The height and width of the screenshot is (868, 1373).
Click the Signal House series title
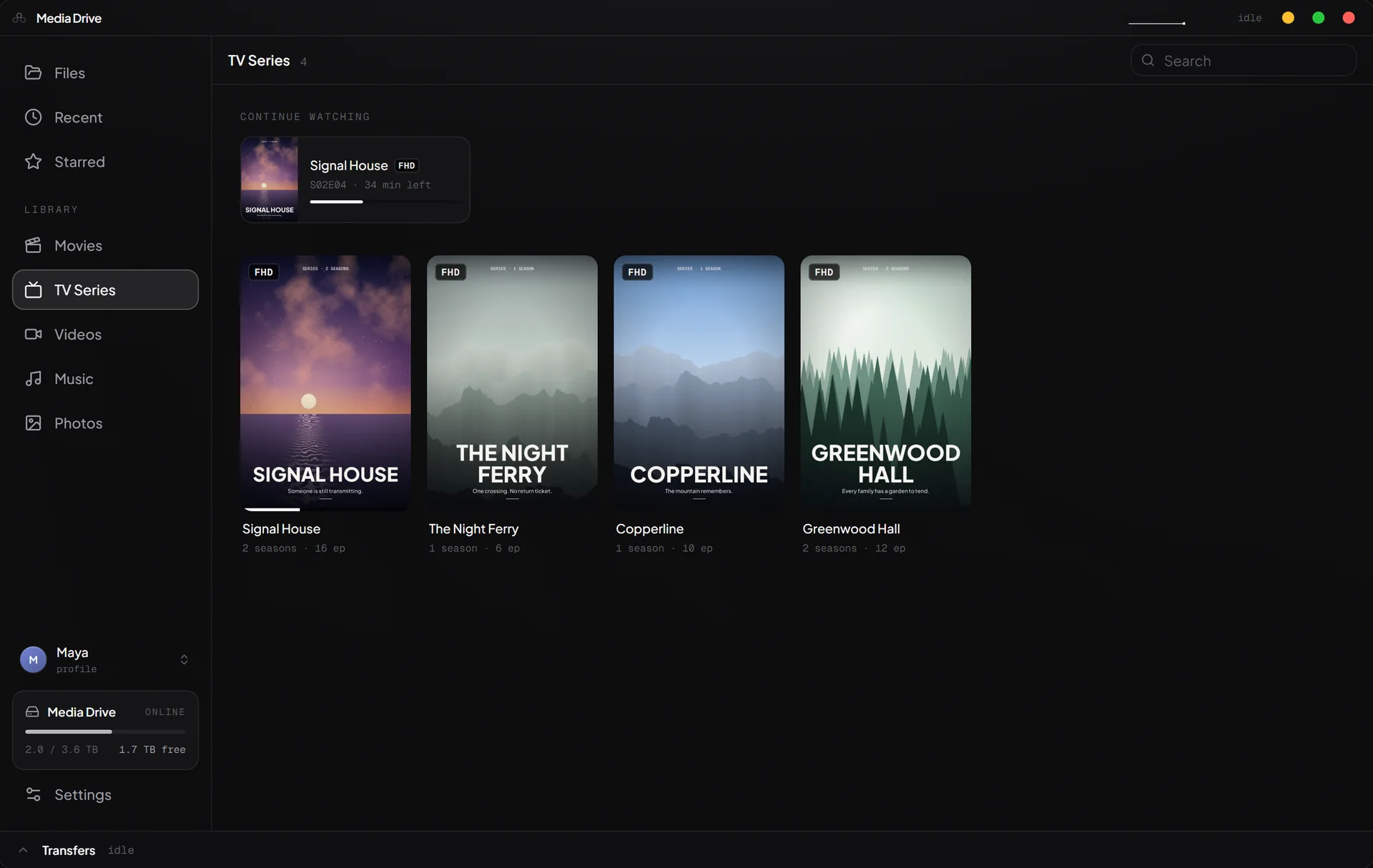click(x=281, y=529)
